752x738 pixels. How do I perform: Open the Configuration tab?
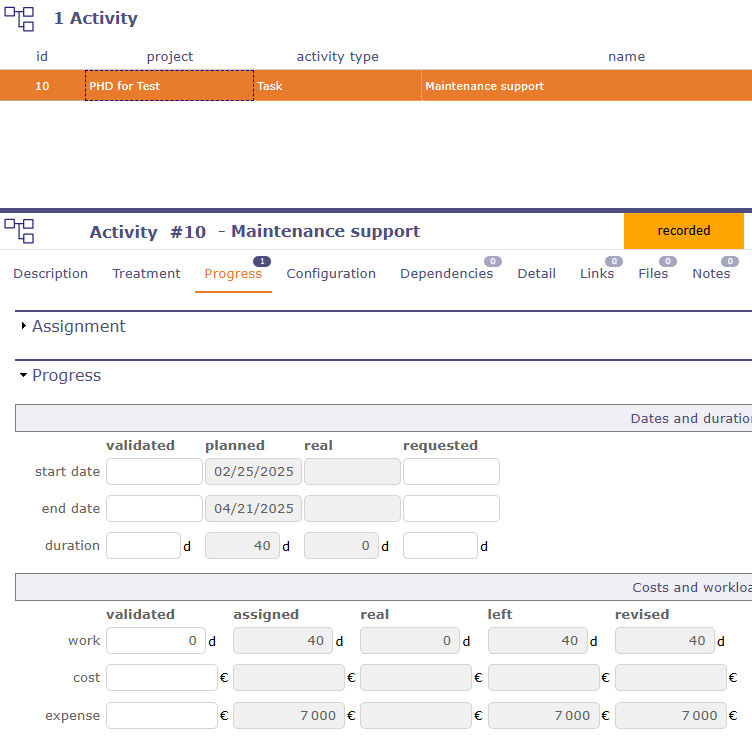pos(331,273)
